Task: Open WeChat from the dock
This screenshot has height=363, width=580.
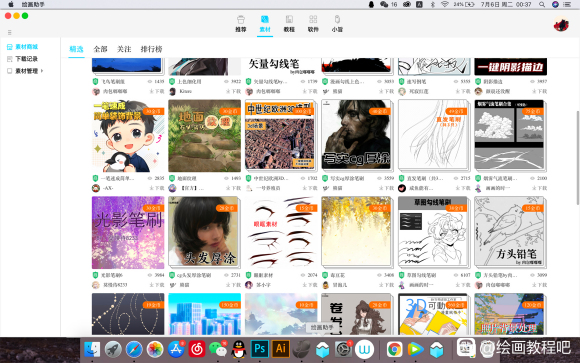Action: click(218, 349)
